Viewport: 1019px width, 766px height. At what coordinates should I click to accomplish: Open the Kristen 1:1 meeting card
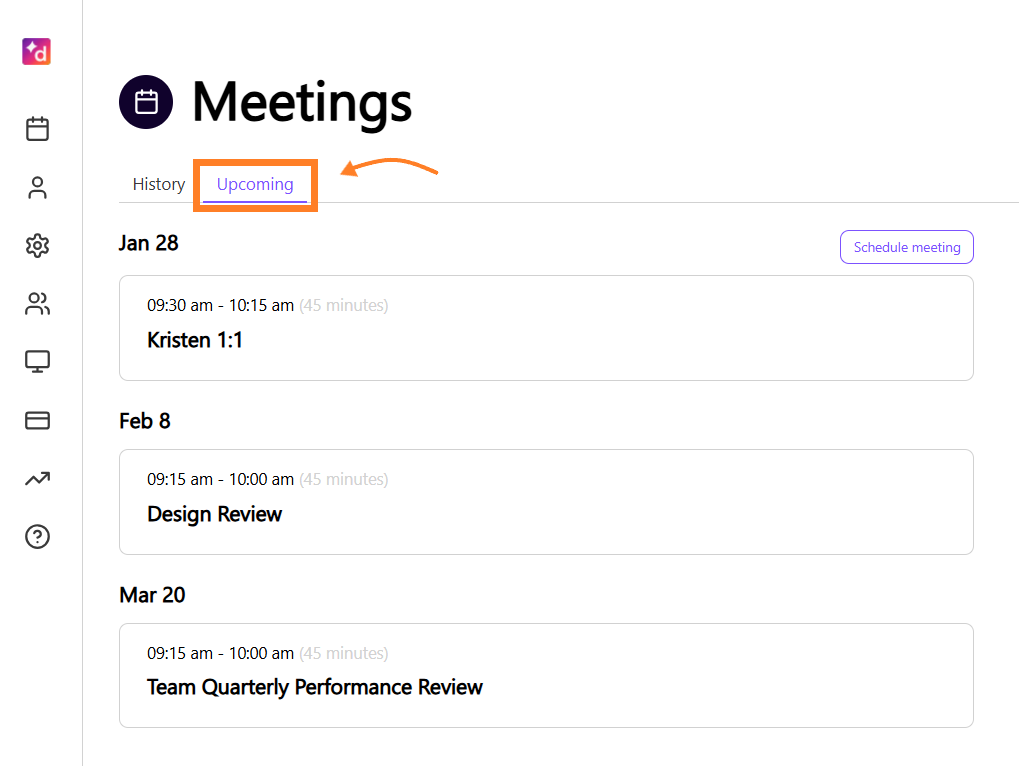tap(546, 328)
